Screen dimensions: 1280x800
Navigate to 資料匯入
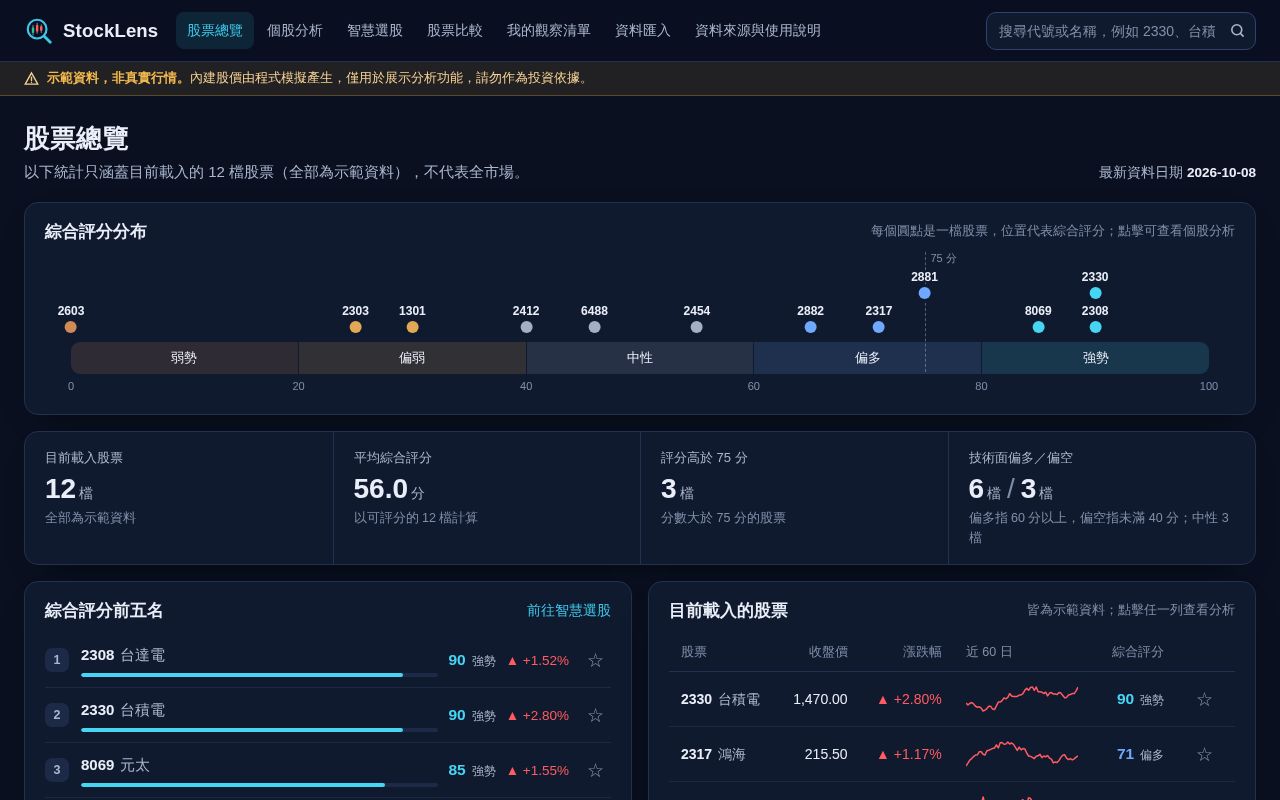643,31
